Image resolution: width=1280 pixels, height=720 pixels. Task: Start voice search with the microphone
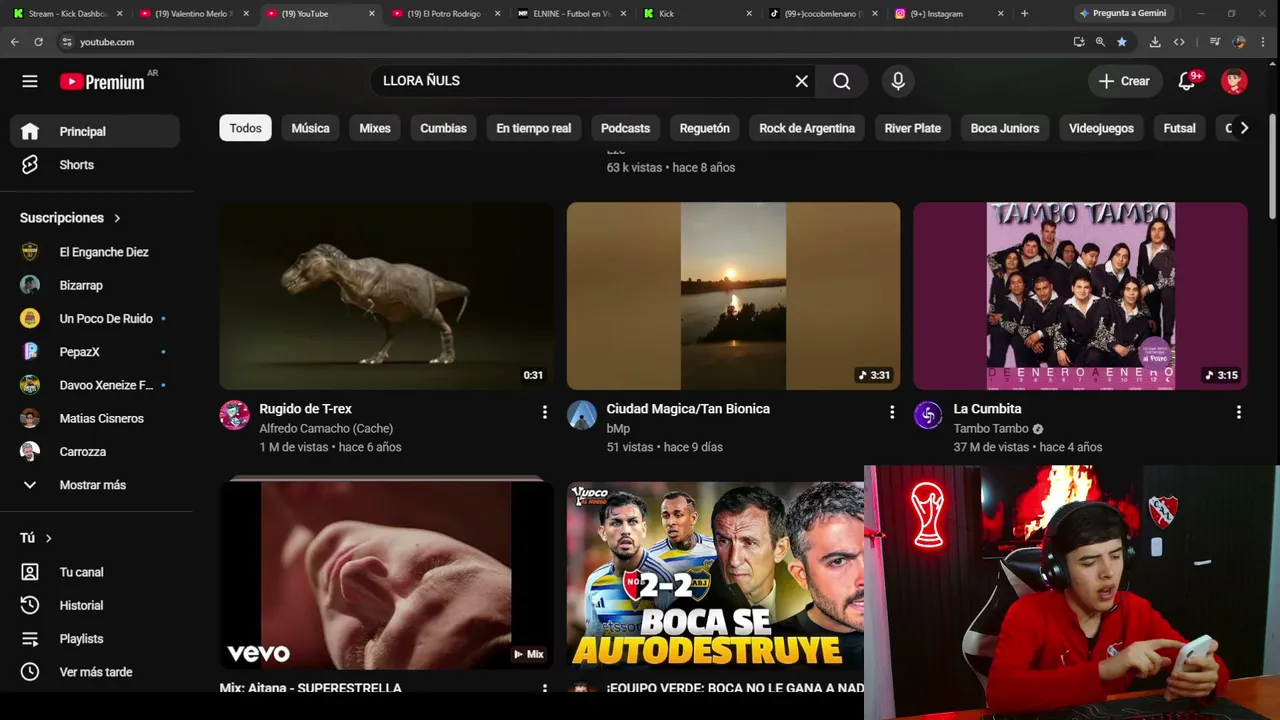click(898, 81)
